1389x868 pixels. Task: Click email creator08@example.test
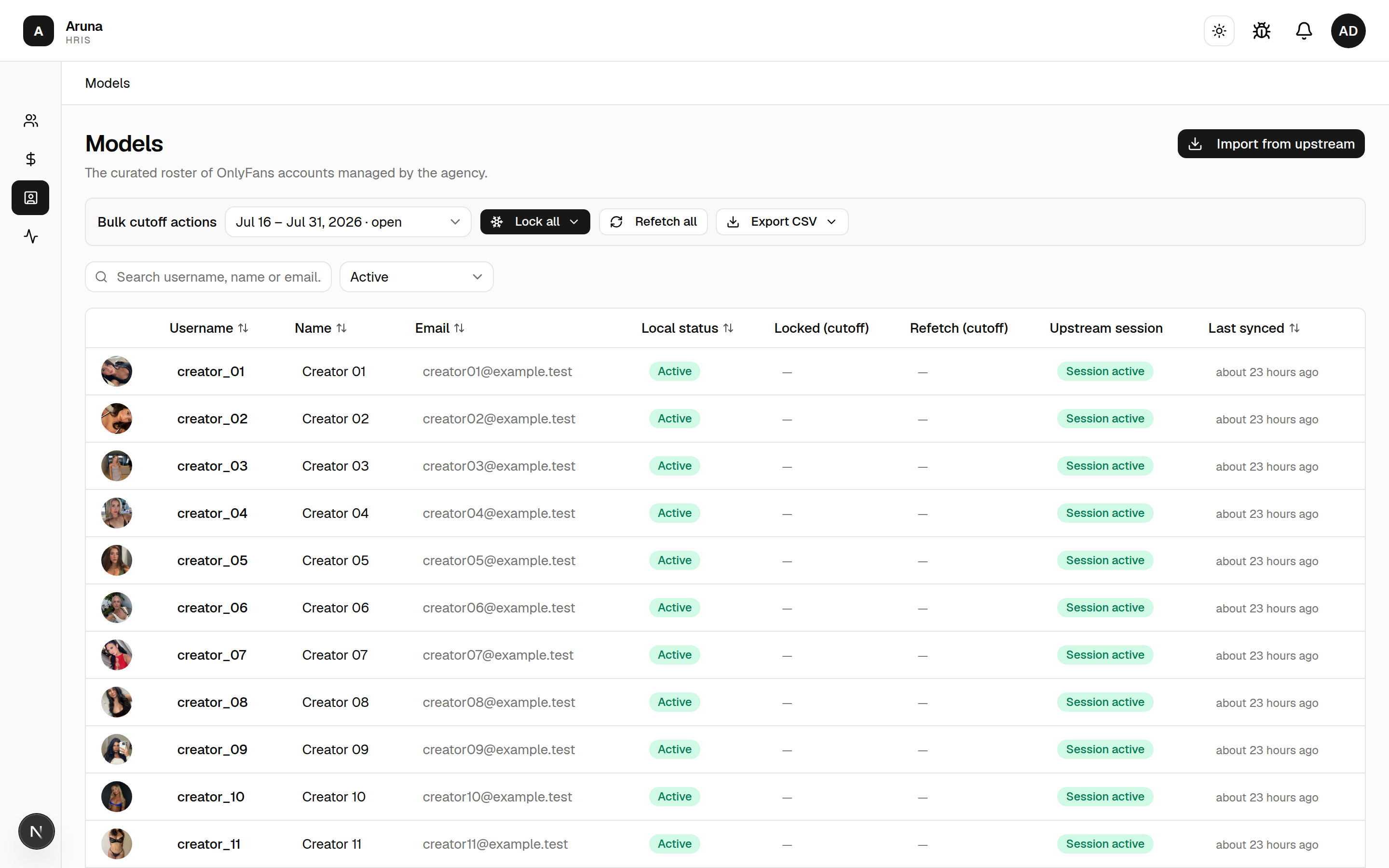coord(499,702)
